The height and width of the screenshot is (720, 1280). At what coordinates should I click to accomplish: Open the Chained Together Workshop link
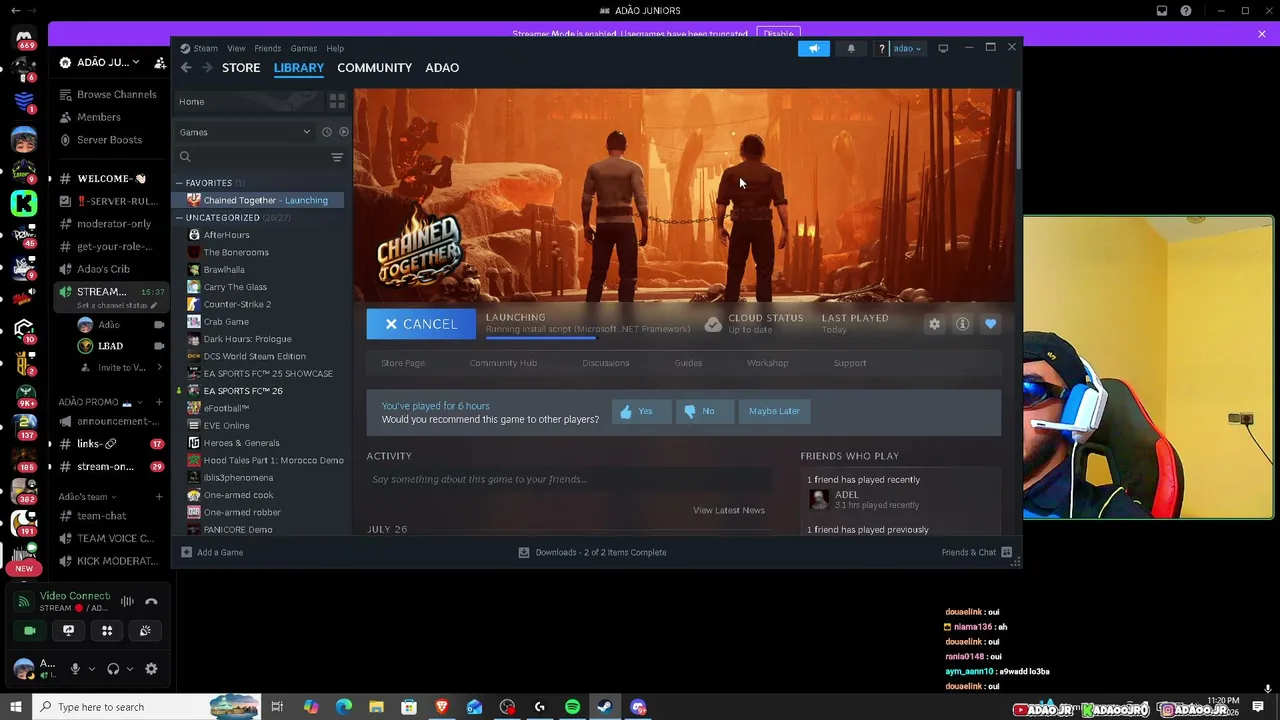click(767, 363)
